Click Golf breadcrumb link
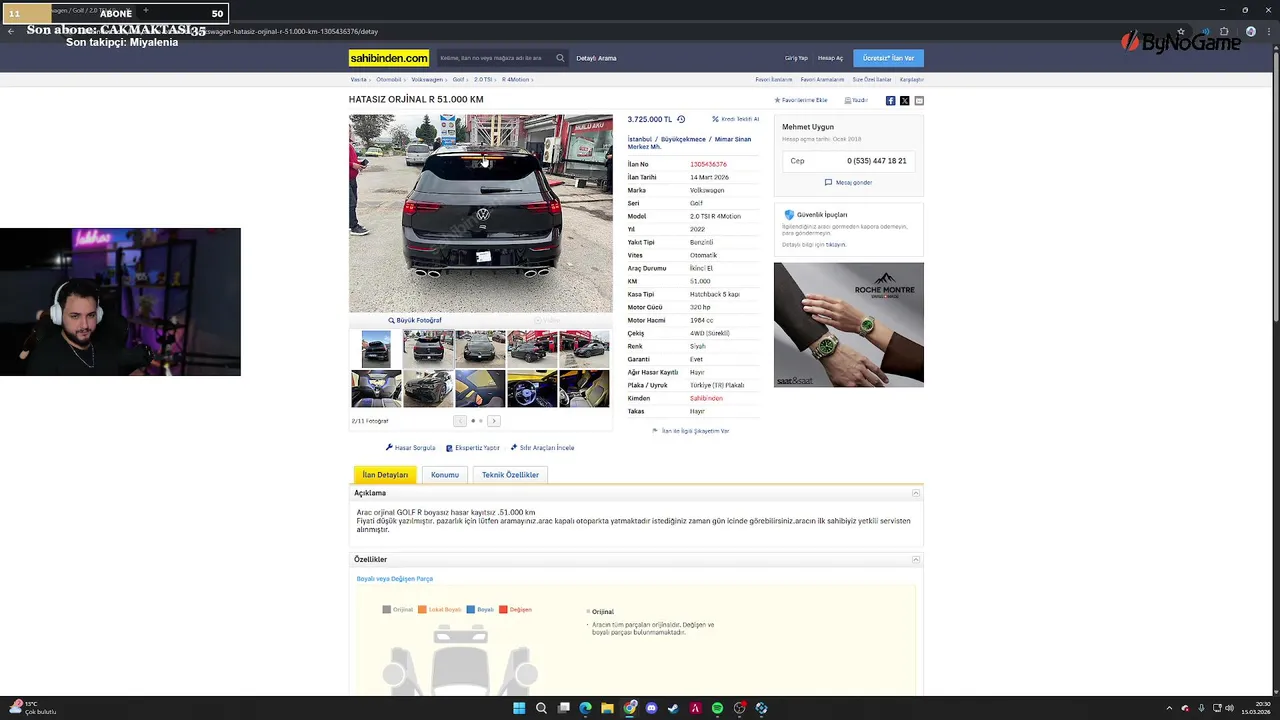The height and width of the screenshot is (720, 1280). pyautogui.click(x=458, y=79)
